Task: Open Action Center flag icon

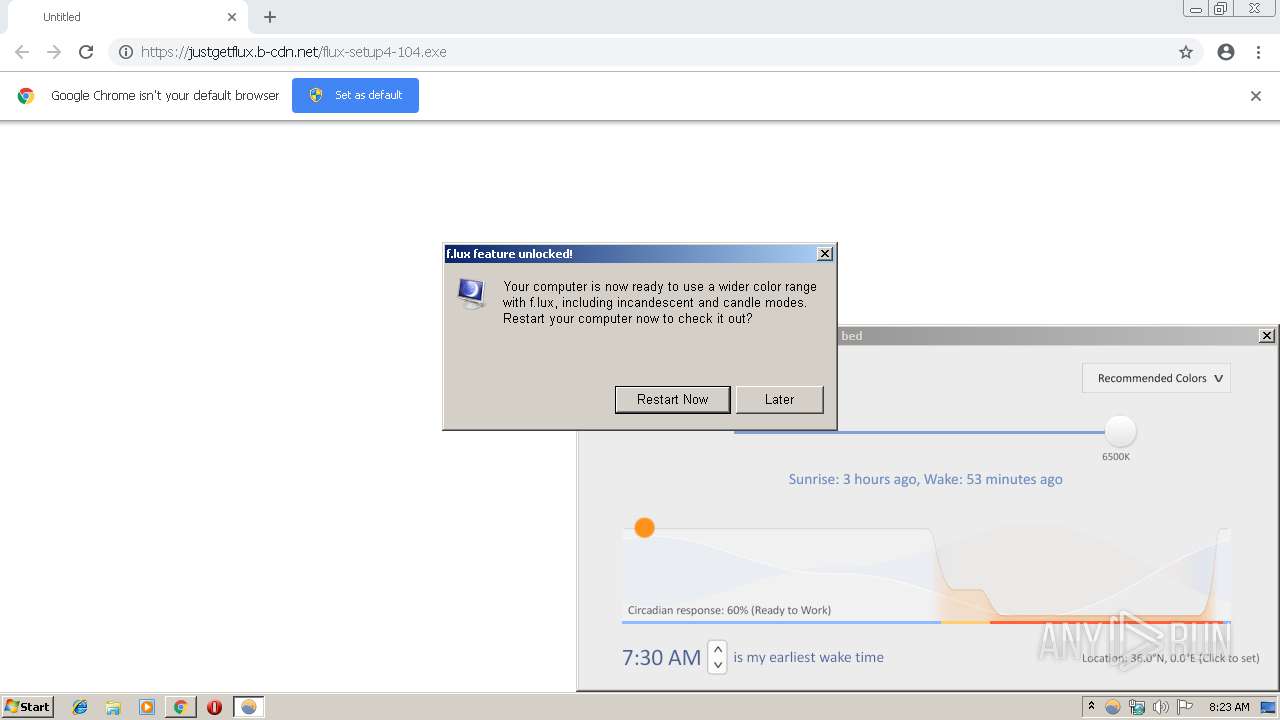Action: [x=1185, y=707]
